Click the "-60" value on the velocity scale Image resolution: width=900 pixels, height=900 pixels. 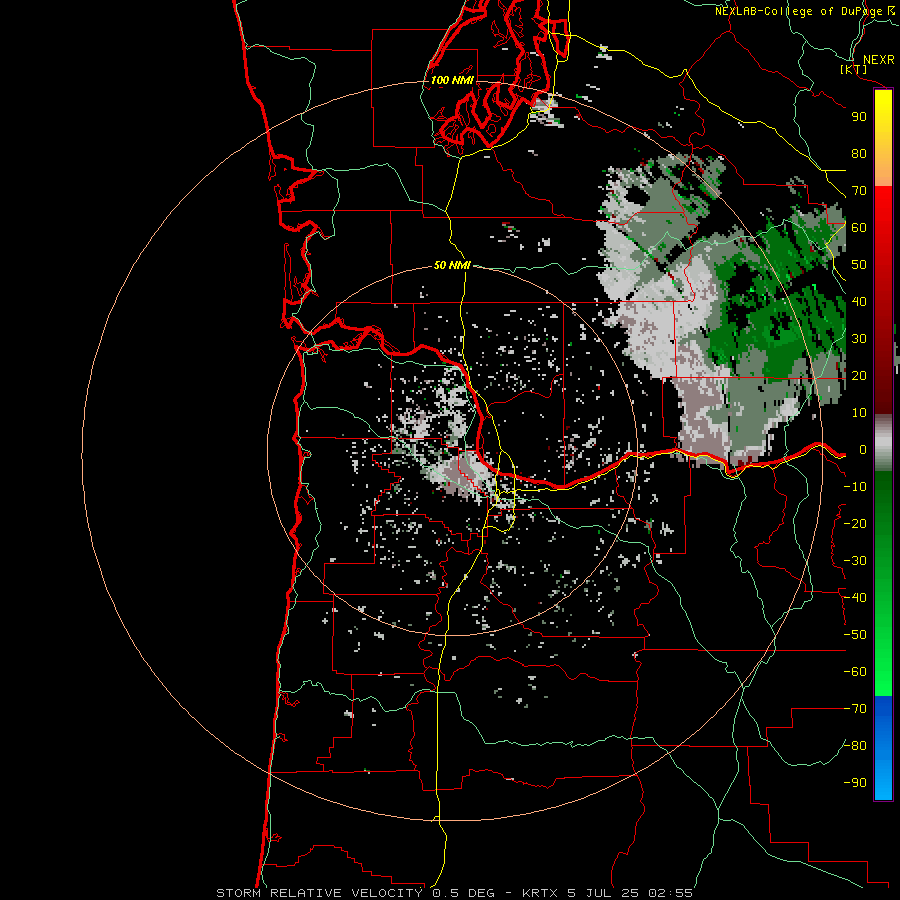855,672
